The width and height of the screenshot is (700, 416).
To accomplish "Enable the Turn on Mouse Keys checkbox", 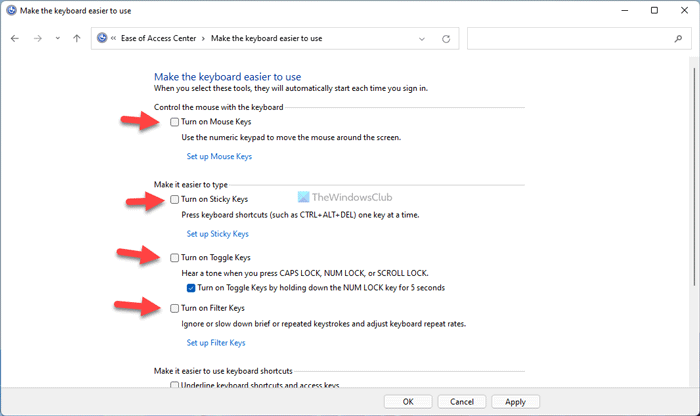I will tap(175, 122).
